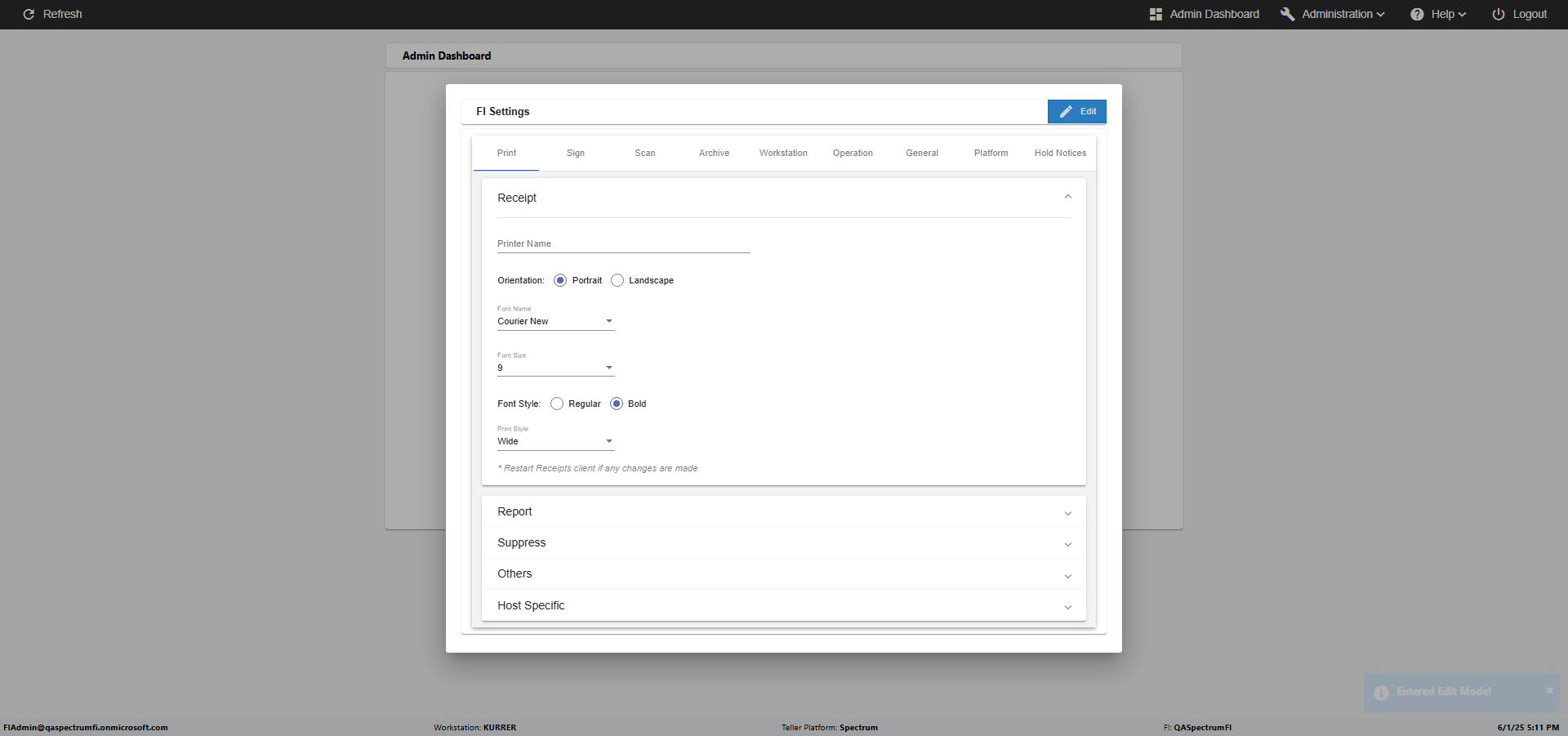This screenshot has height=736, width=1568.
Task: Click the Orientation label
Action: pos(521,280)
